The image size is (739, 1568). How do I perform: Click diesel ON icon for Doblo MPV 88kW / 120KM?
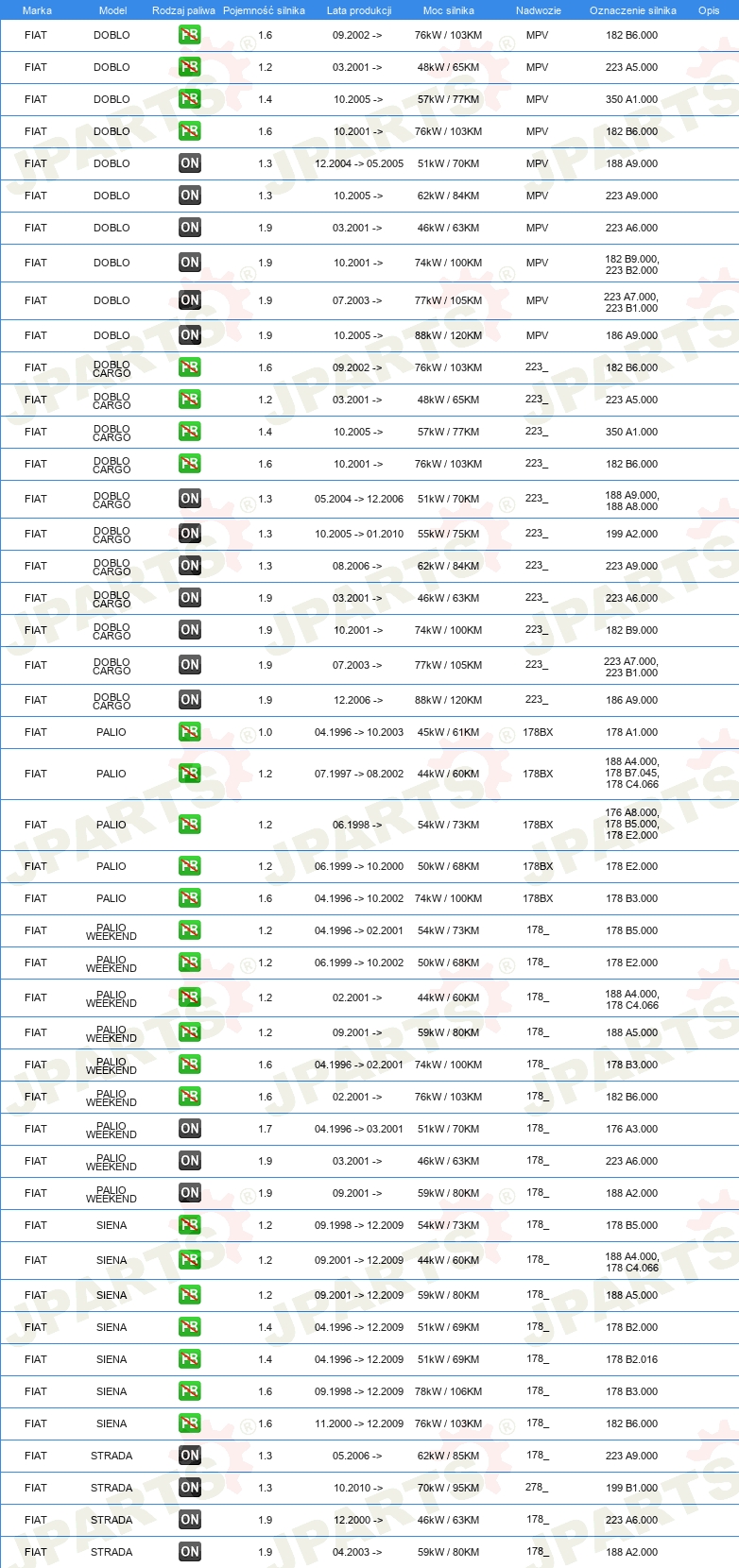190,335
